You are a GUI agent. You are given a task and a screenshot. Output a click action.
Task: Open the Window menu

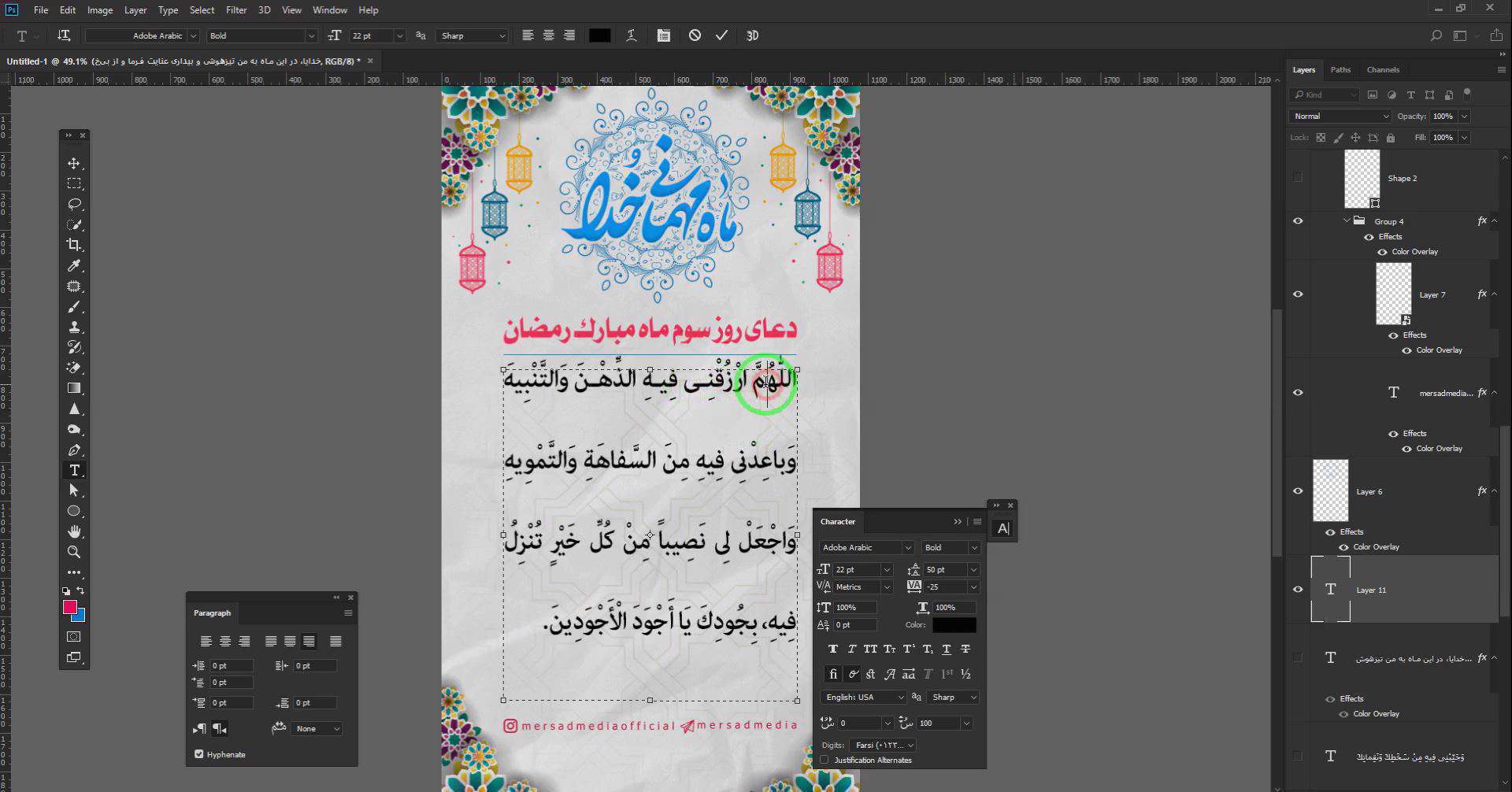click(x=329, y=10)
